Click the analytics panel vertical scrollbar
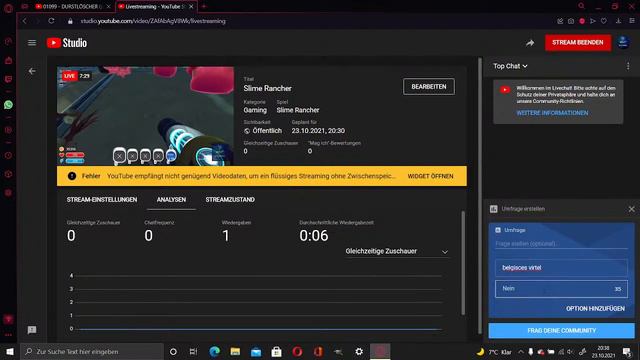This screenshot has width=640, height=360. tap(463, 263)
